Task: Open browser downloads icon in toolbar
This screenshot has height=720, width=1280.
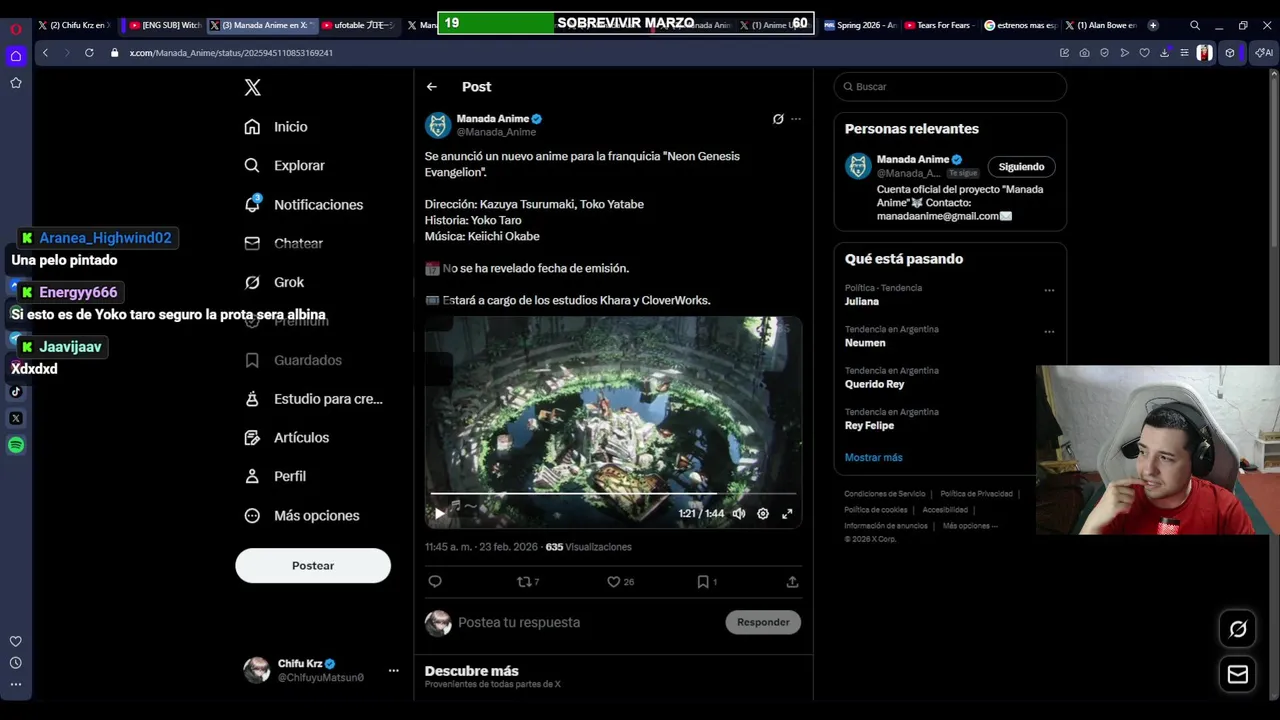Action: coord(1164,53)
